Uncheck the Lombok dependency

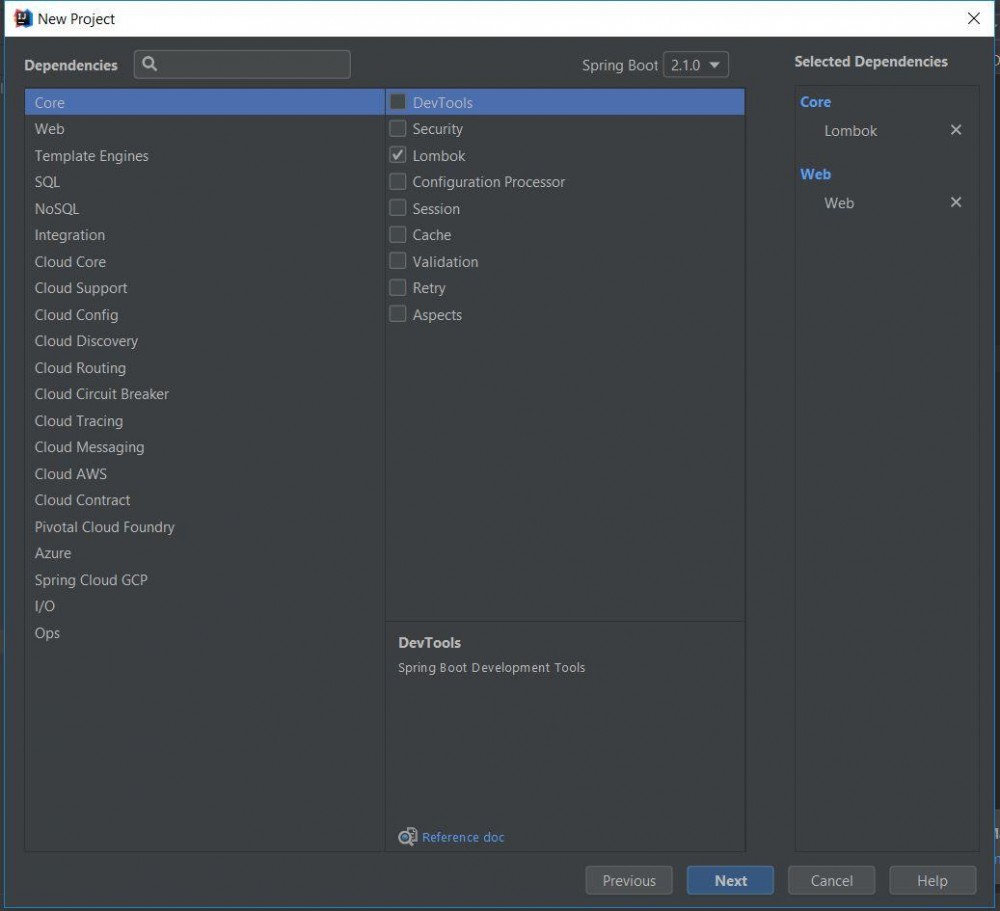coord(397,155)
